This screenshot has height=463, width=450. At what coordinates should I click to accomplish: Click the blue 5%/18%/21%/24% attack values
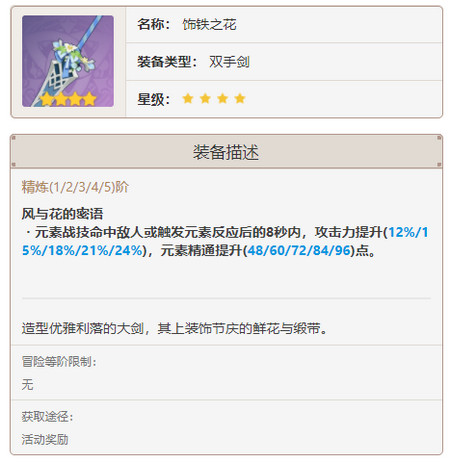pos(82,250)
